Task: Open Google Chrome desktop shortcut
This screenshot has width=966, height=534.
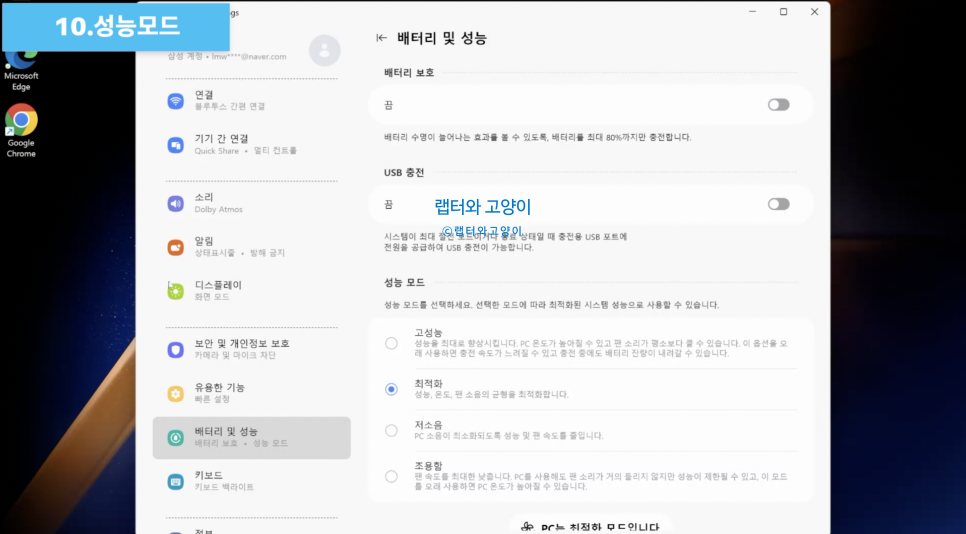Action: [21, 131]
